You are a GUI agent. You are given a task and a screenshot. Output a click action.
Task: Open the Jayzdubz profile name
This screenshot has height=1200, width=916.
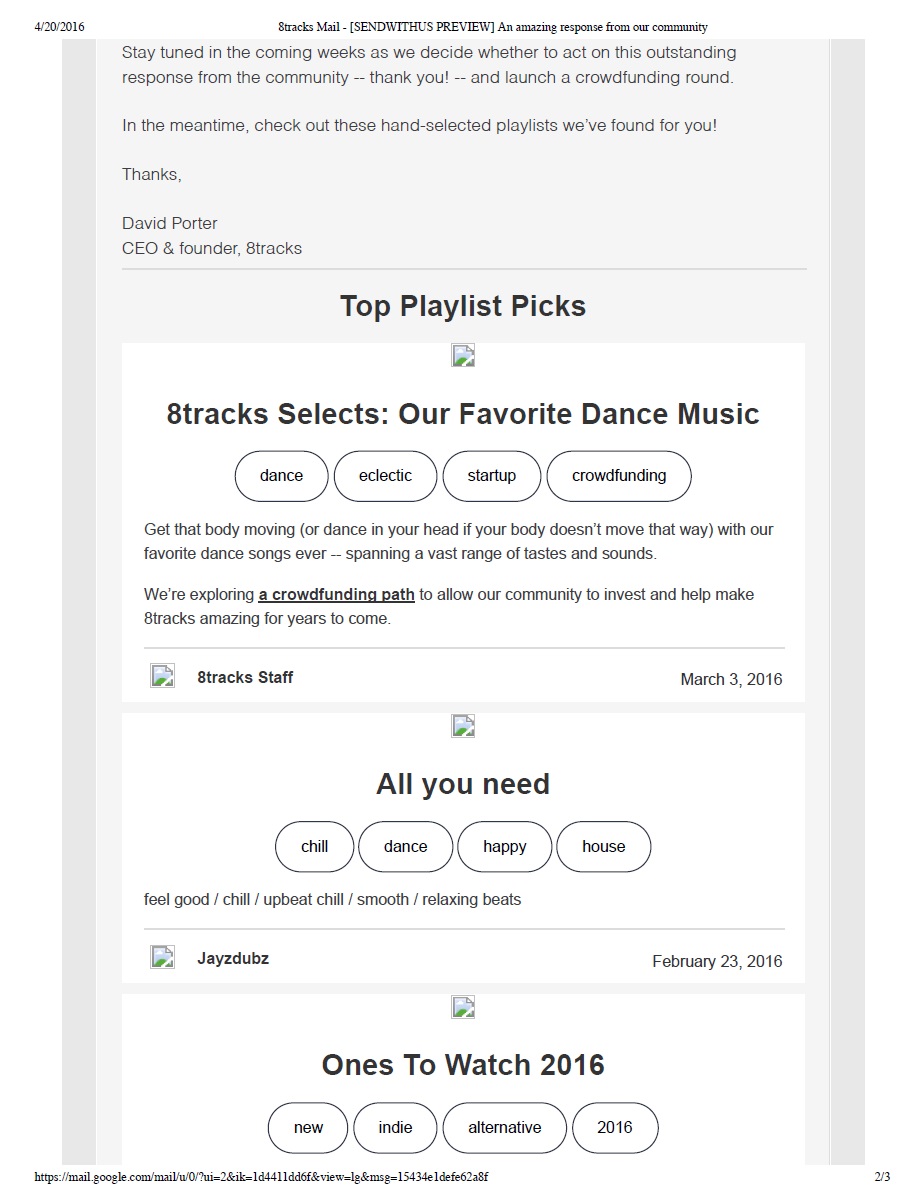tap(233, 958)
